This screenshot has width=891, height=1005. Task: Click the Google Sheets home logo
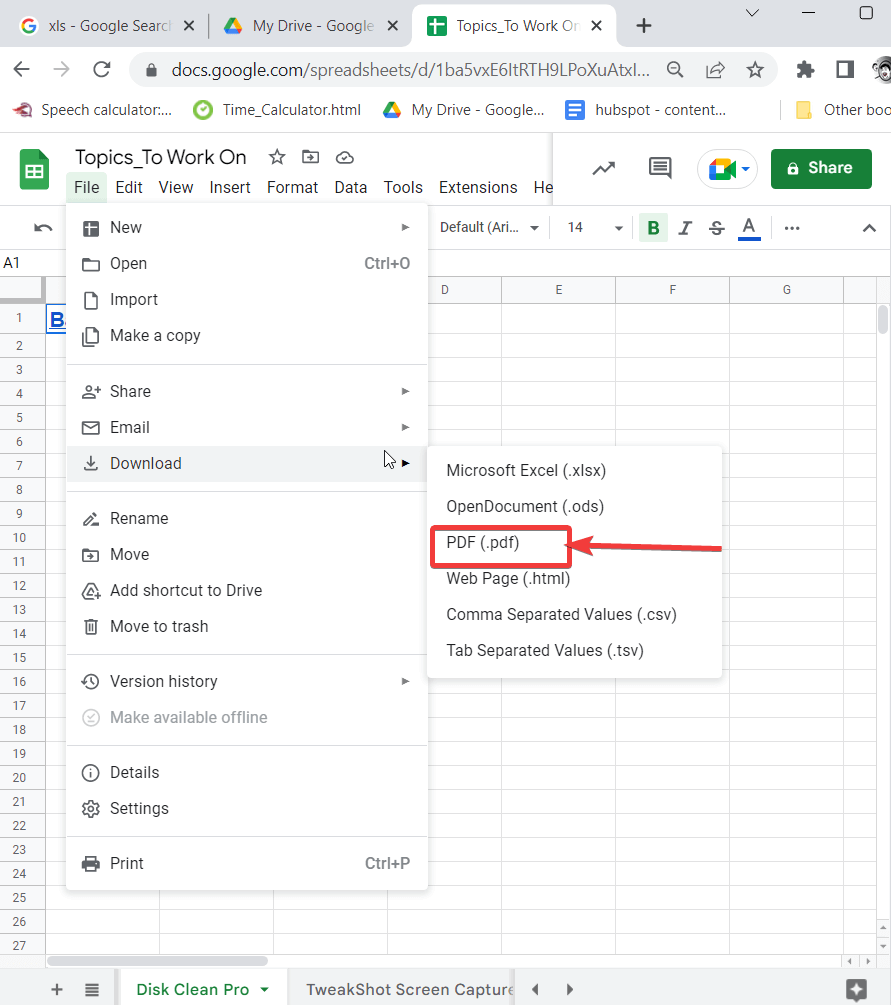pos(35,169)
